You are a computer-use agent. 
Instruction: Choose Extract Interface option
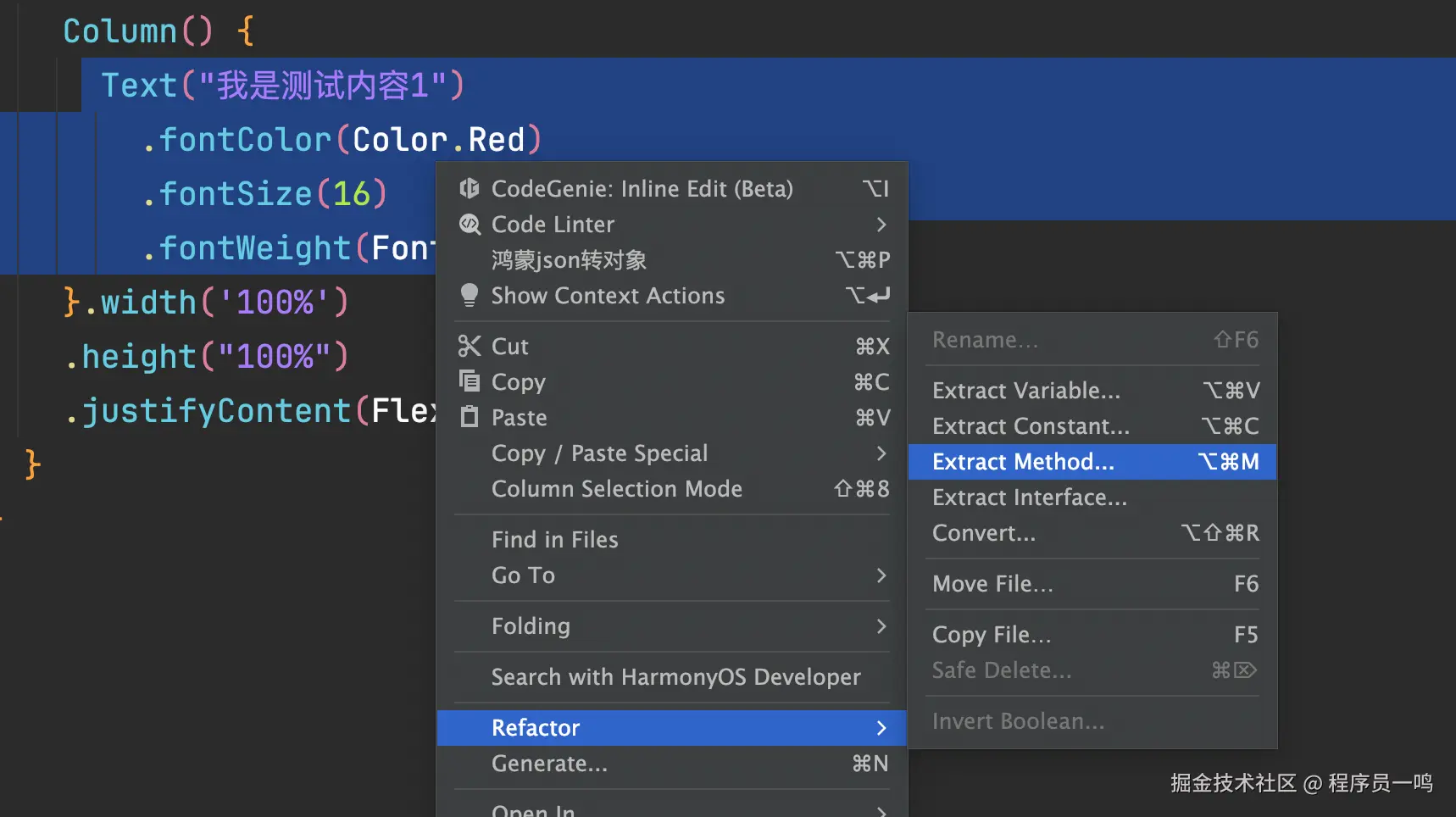[x=1030, y=497]
